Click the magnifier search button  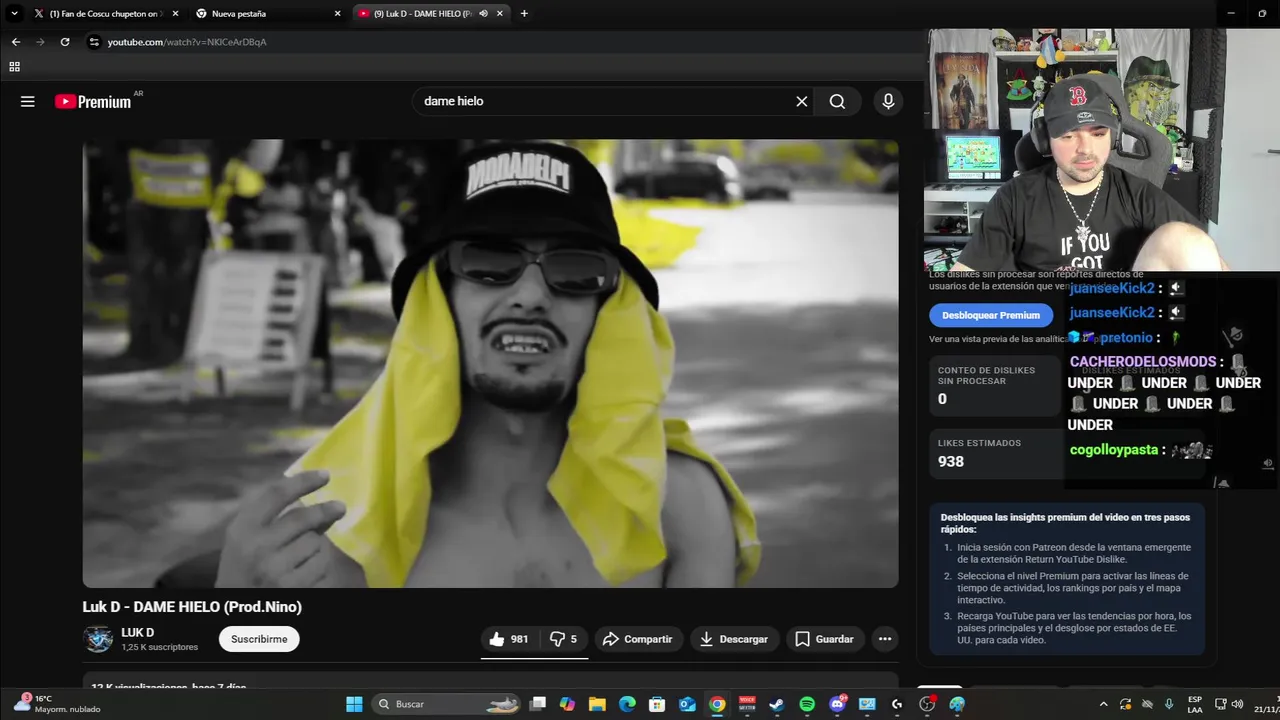(837, 101)
